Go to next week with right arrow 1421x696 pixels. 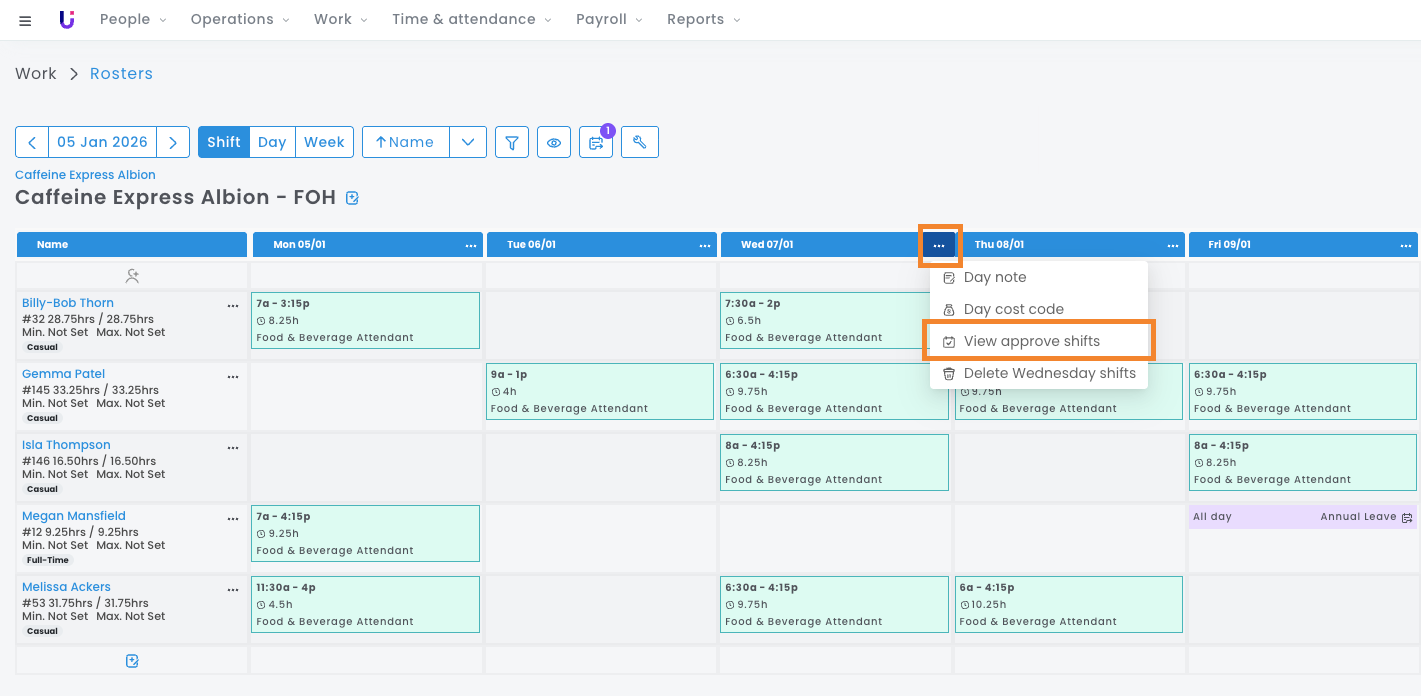point(173,142)
